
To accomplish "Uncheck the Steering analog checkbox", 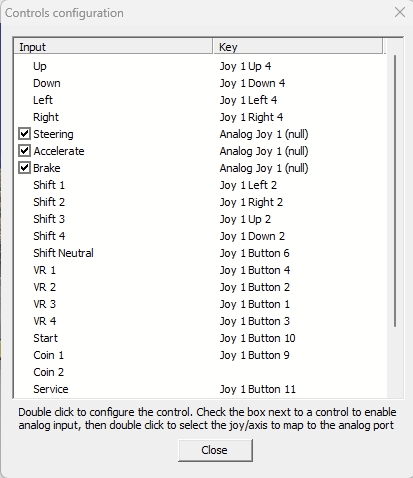I will tap(24, 134).
